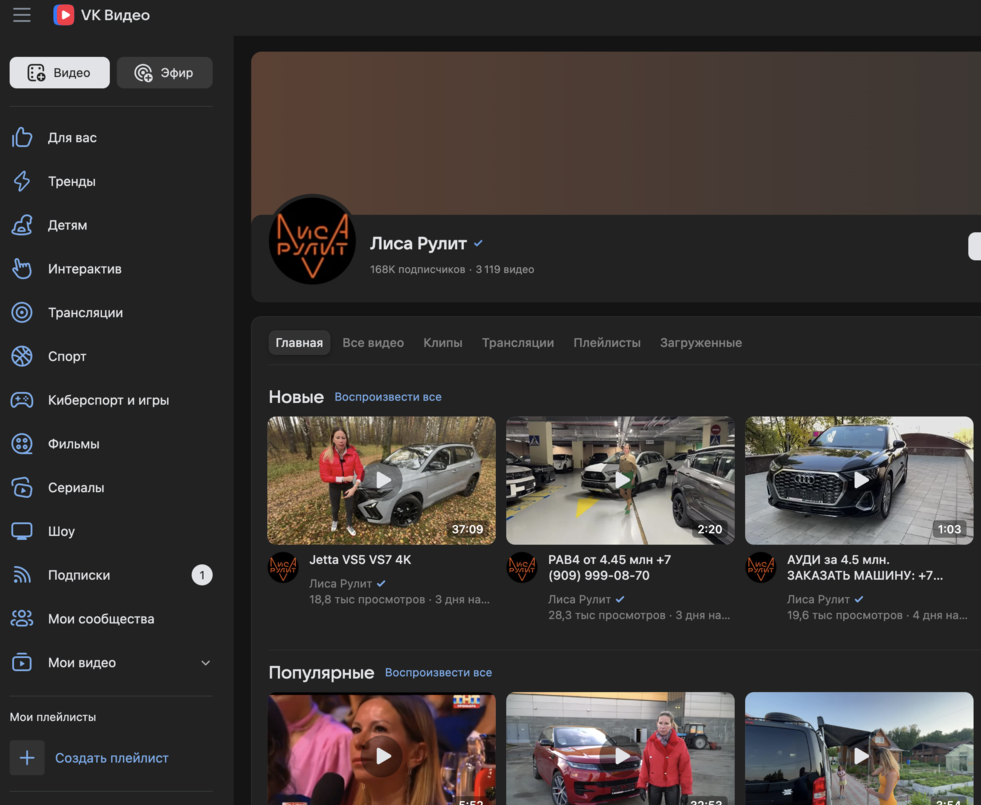Image resolution: width=981 pixels, height=805 pixels.
Task: Click the Эфир button
Action: click(165, 73)
